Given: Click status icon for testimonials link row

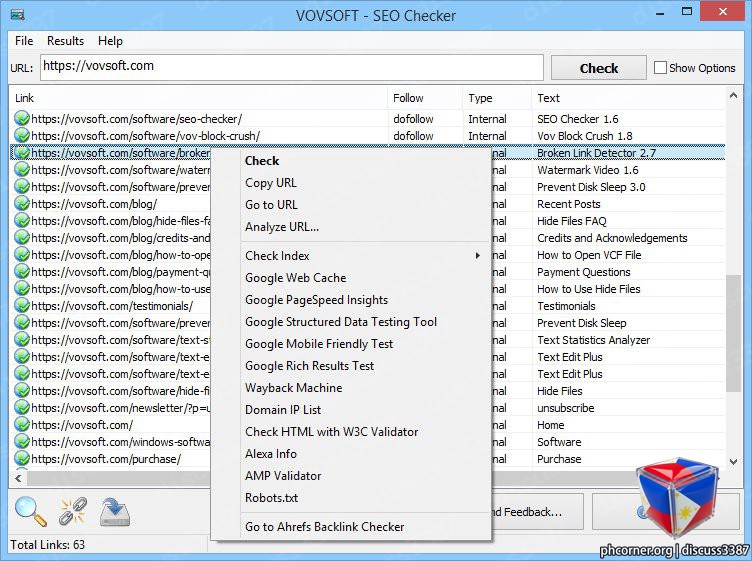Looking at the screenshot, I should pos(22,305).
